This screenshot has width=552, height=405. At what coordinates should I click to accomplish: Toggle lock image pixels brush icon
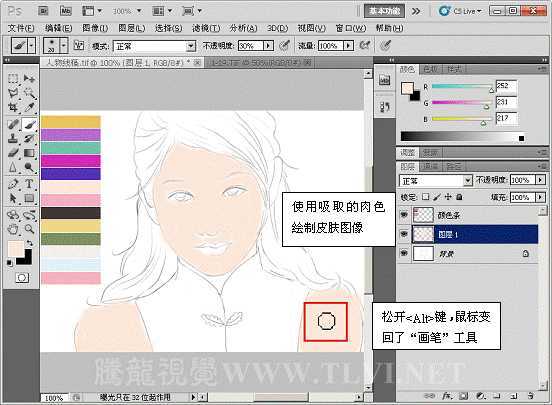(437, 197)
